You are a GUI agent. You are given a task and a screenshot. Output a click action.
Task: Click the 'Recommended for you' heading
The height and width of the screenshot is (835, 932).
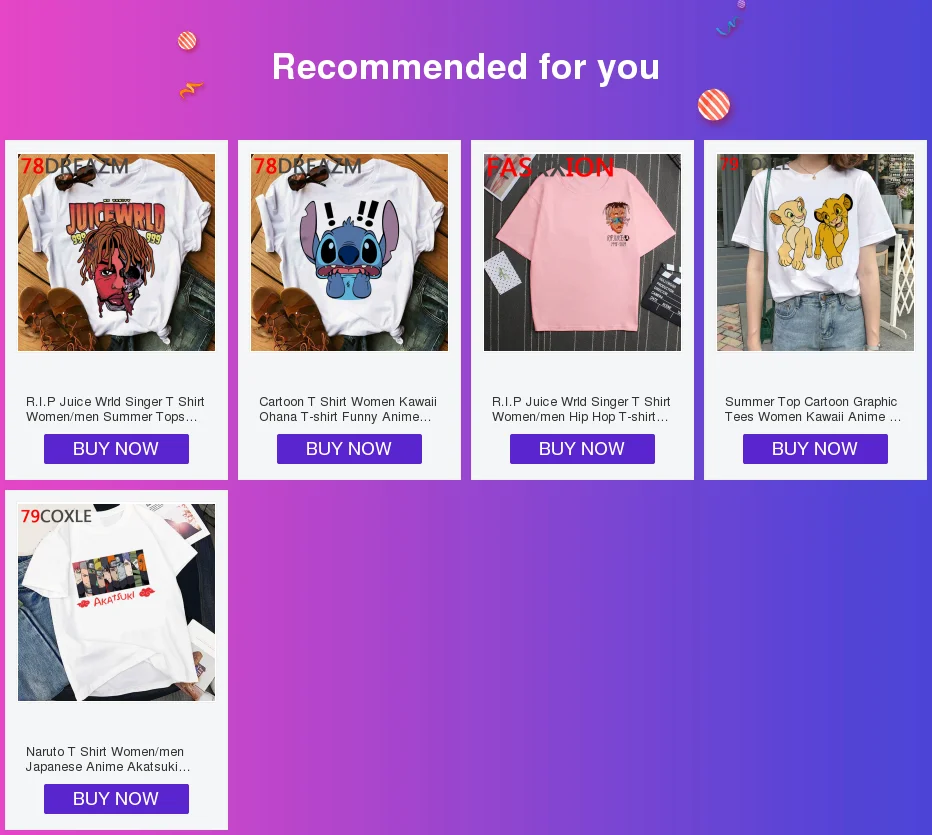(x=465, y=67)
